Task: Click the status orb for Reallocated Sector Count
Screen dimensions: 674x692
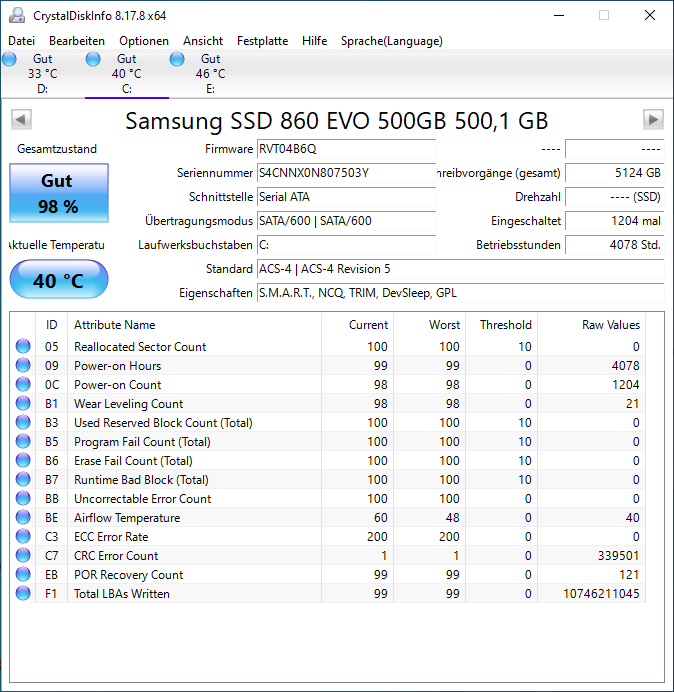Action: coord(23,346)
